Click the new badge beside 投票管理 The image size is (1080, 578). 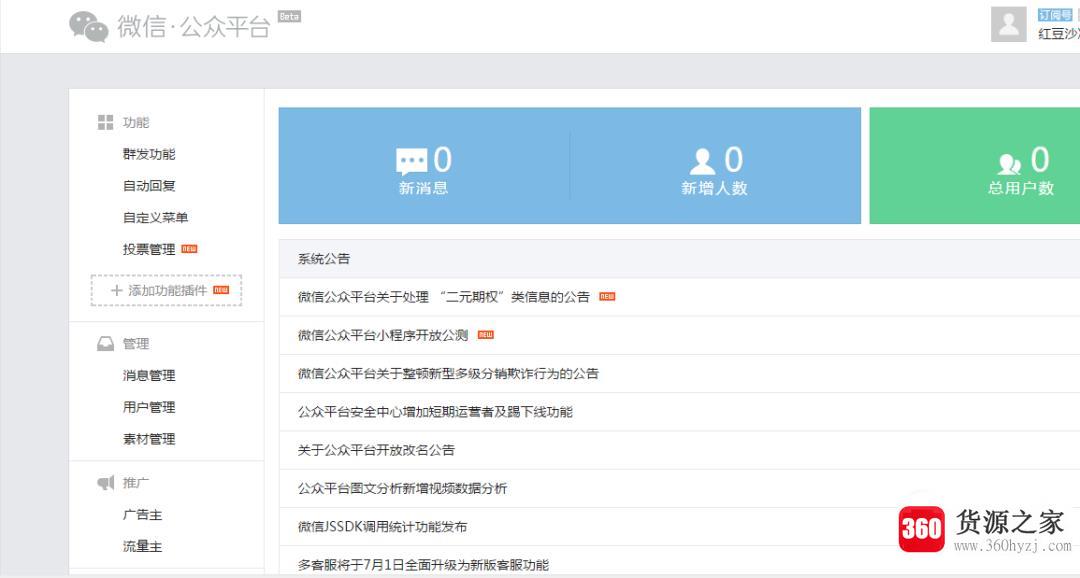[189, 249]
